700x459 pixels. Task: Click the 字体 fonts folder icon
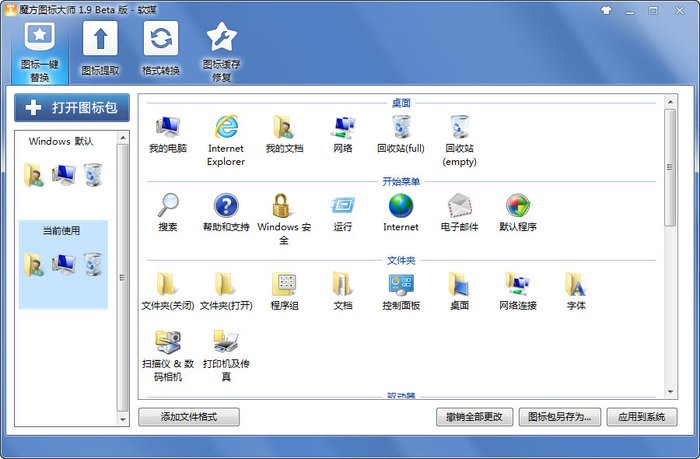tap(576, 291)
